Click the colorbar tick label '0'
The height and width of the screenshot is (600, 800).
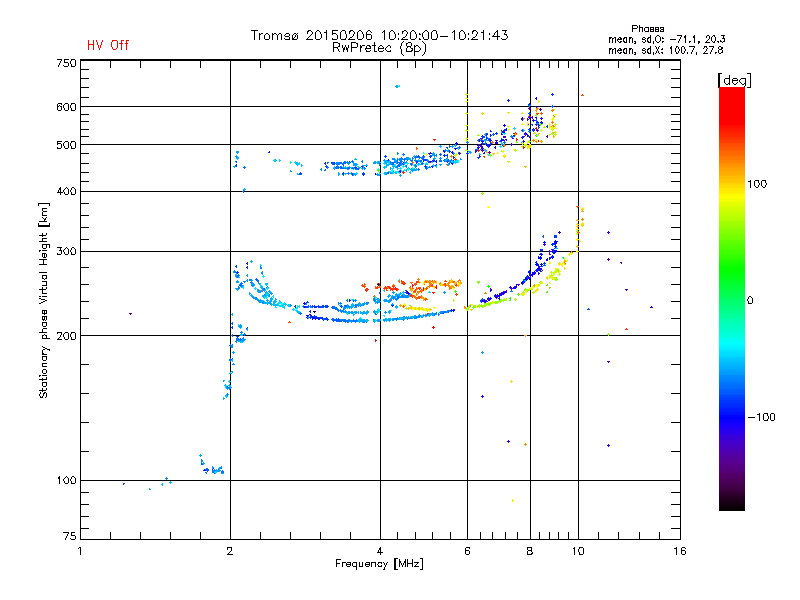click(750, 301)
